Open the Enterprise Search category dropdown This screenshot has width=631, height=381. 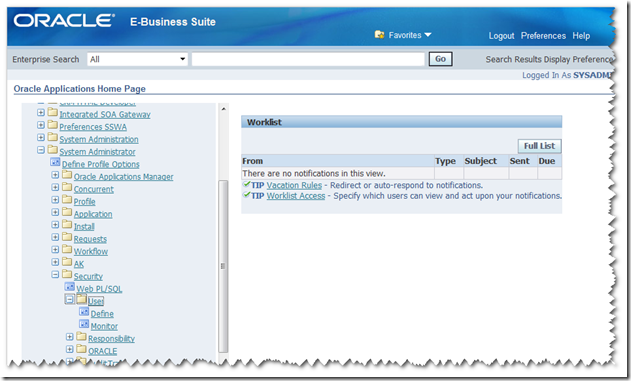137,59
